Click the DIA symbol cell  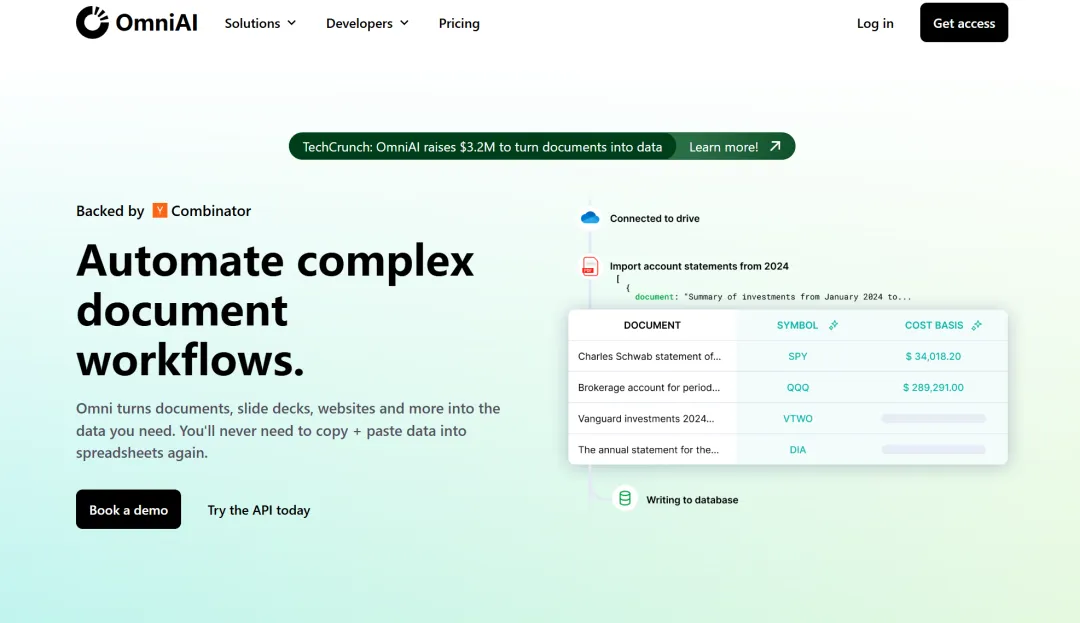pyautogui.click(x=798, y=449)
